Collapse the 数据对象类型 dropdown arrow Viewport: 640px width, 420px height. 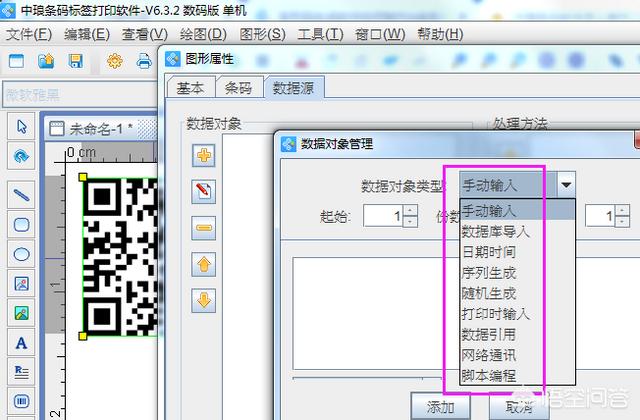tap(566, 185)
